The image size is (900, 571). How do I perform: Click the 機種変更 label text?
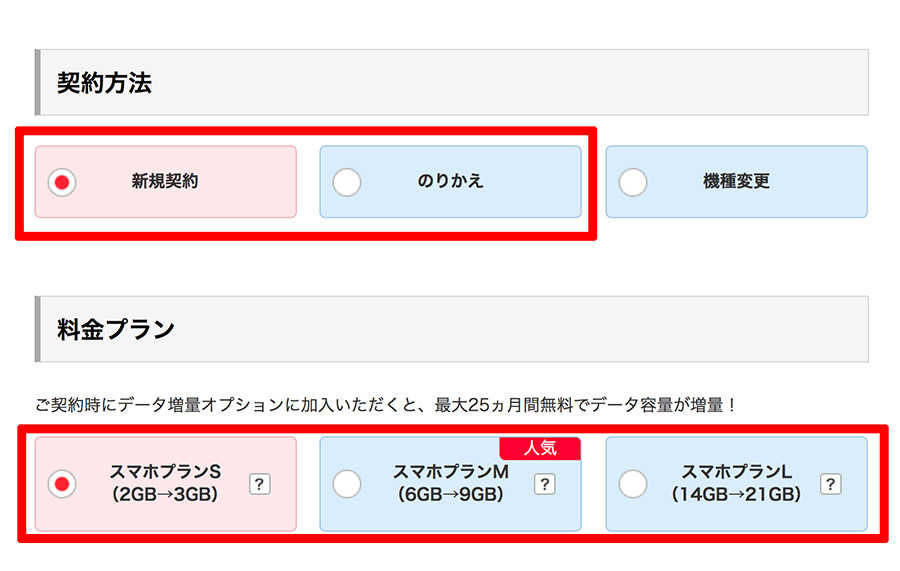pos(736,182)
